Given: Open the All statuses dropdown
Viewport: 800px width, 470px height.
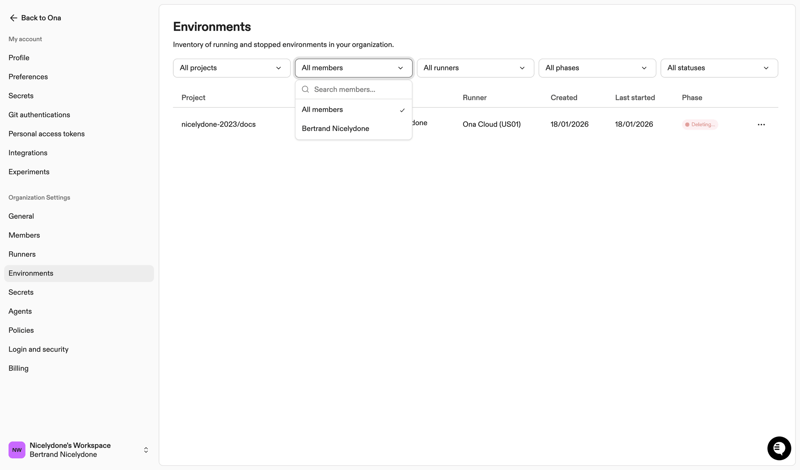Looking at the screenshot, I should [x=719, y=68].
